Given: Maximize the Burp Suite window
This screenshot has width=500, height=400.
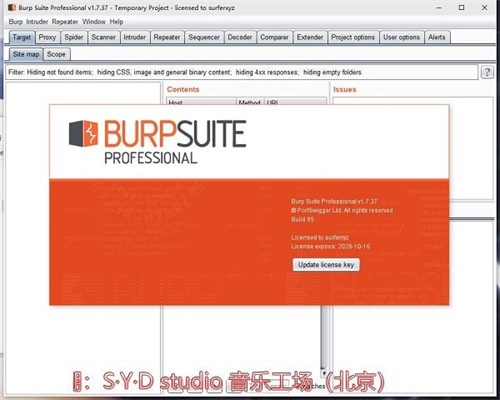Looking at the screenshot, I should pyautogui.click(x=462, y=7).
